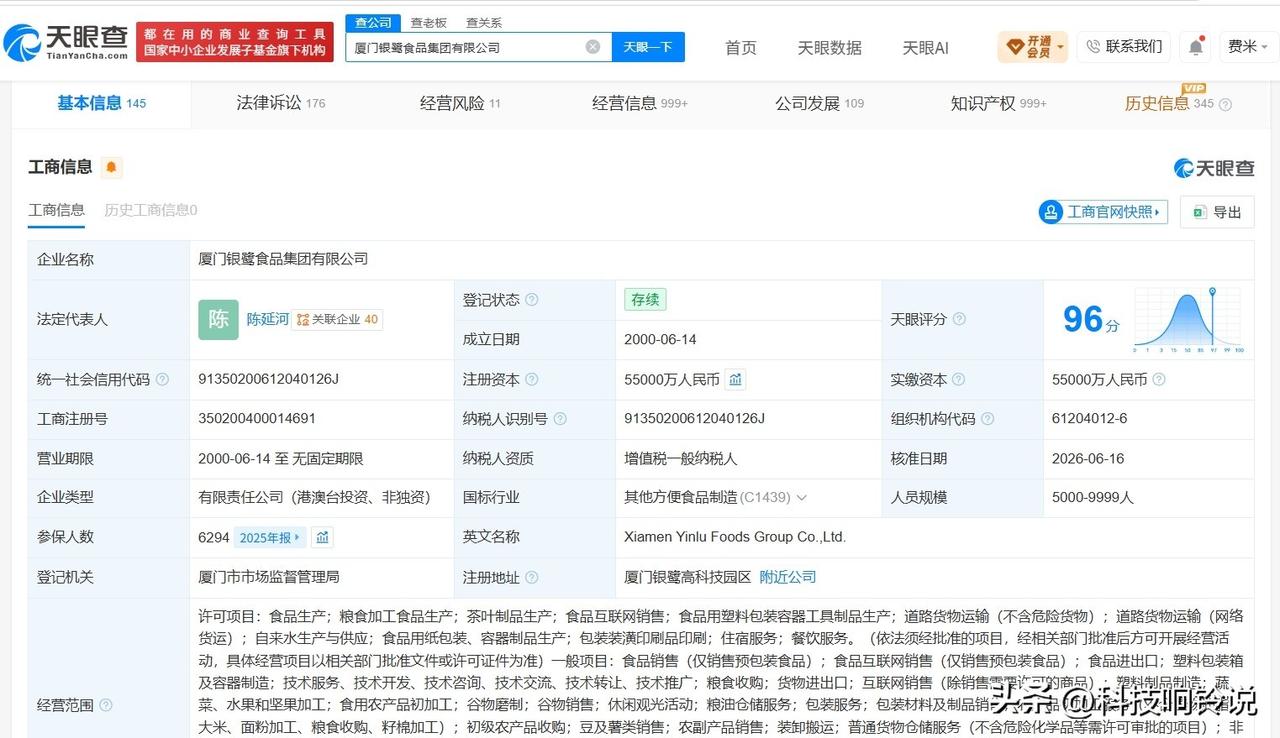Switch to 经营信息 tab

(x=640, y=103)
